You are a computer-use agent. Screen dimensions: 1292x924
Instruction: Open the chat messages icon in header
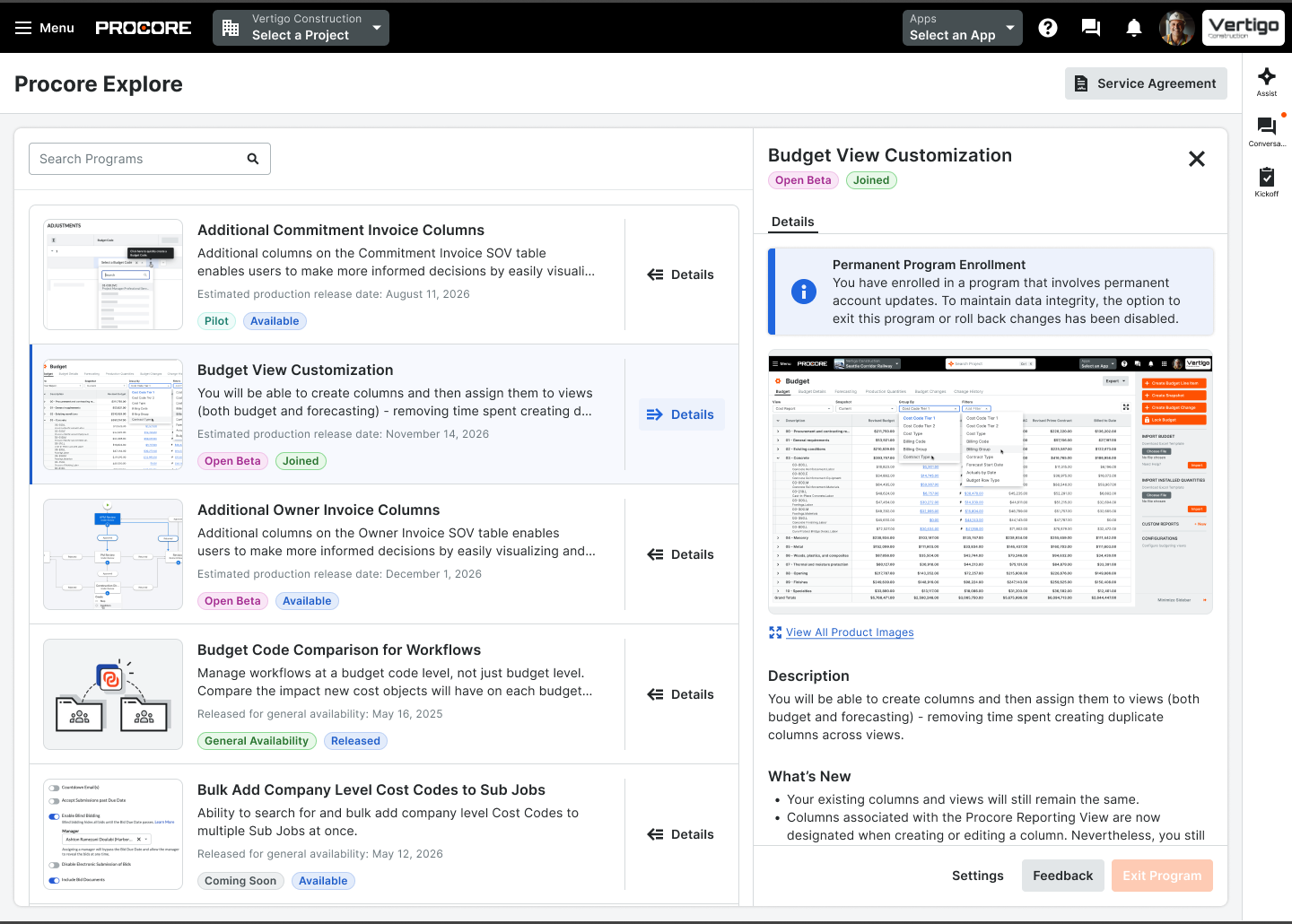pos(1091,28)
